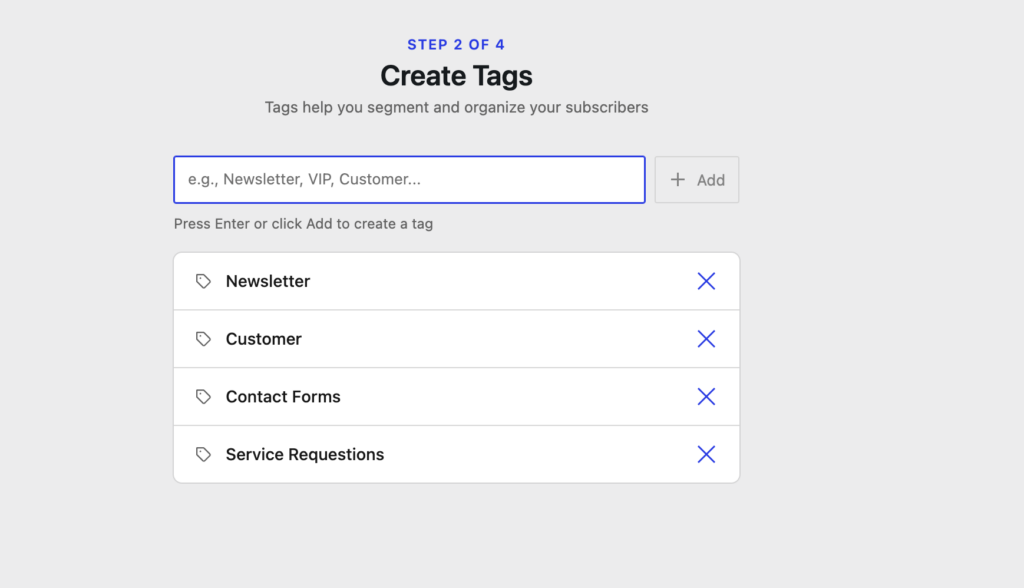This screenshot has height=588, width=1024.
Task: Delete the Customer tag using the X
Action: click(706, 338)
